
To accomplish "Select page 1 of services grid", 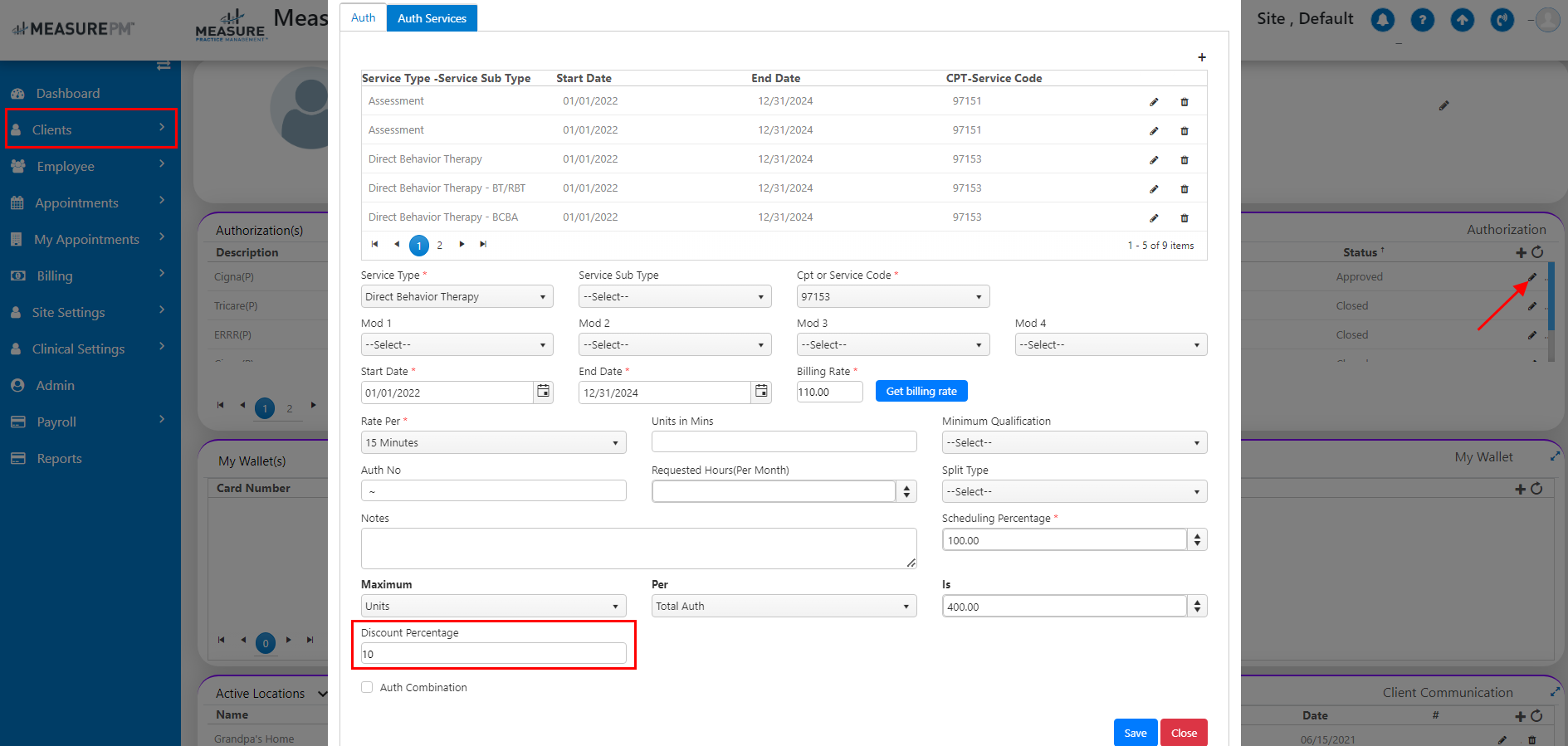I will [x=419, y=245].
